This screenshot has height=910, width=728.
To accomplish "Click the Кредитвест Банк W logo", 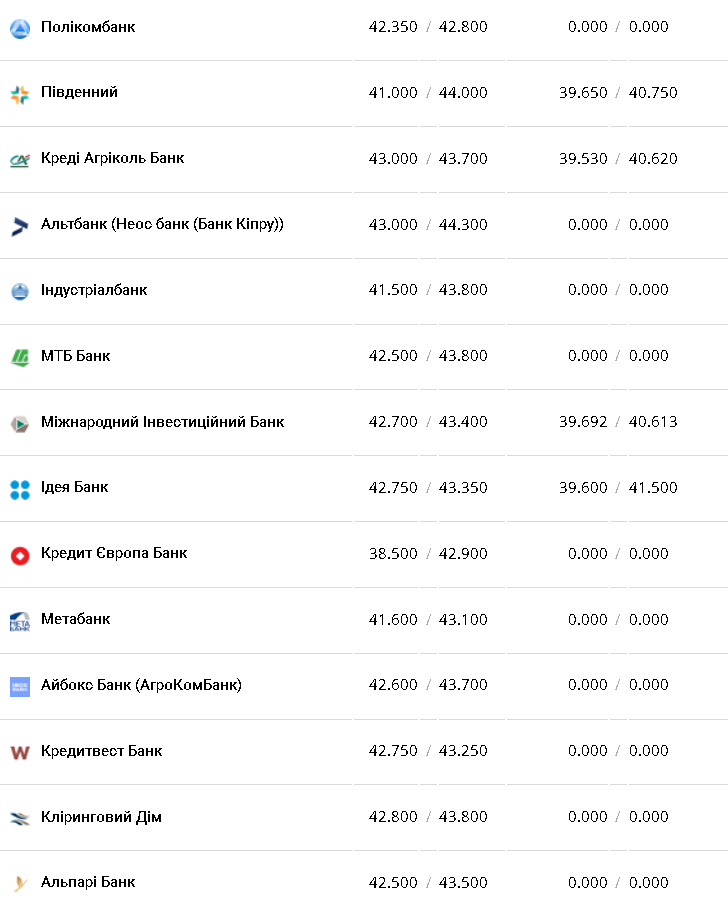I will click(x=20, y=753).
